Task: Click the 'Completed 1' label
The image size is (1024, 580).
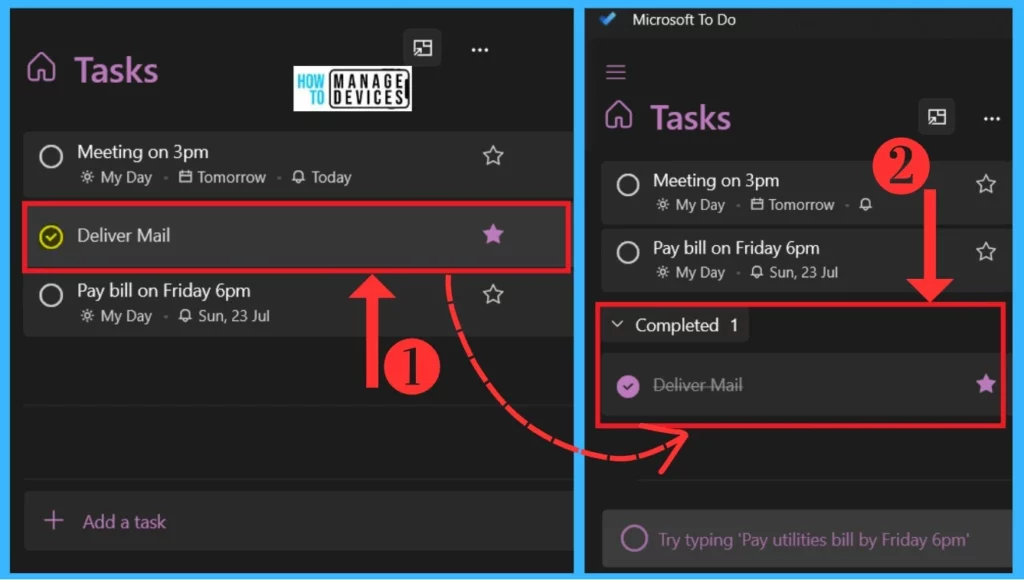Action: coord(686,325)
